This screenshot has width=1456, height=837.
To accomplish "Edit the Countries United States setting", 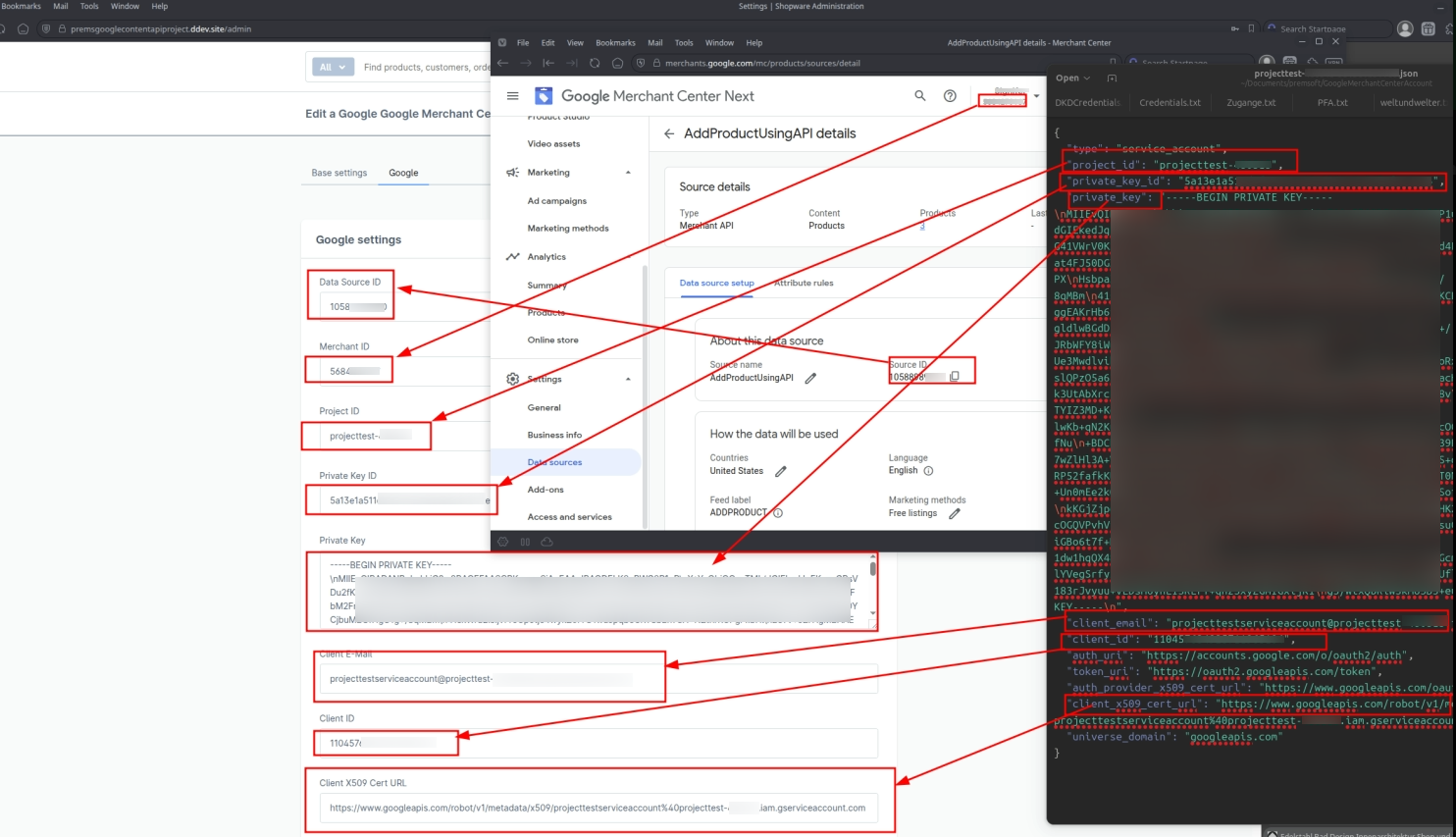I will point(781,472).
